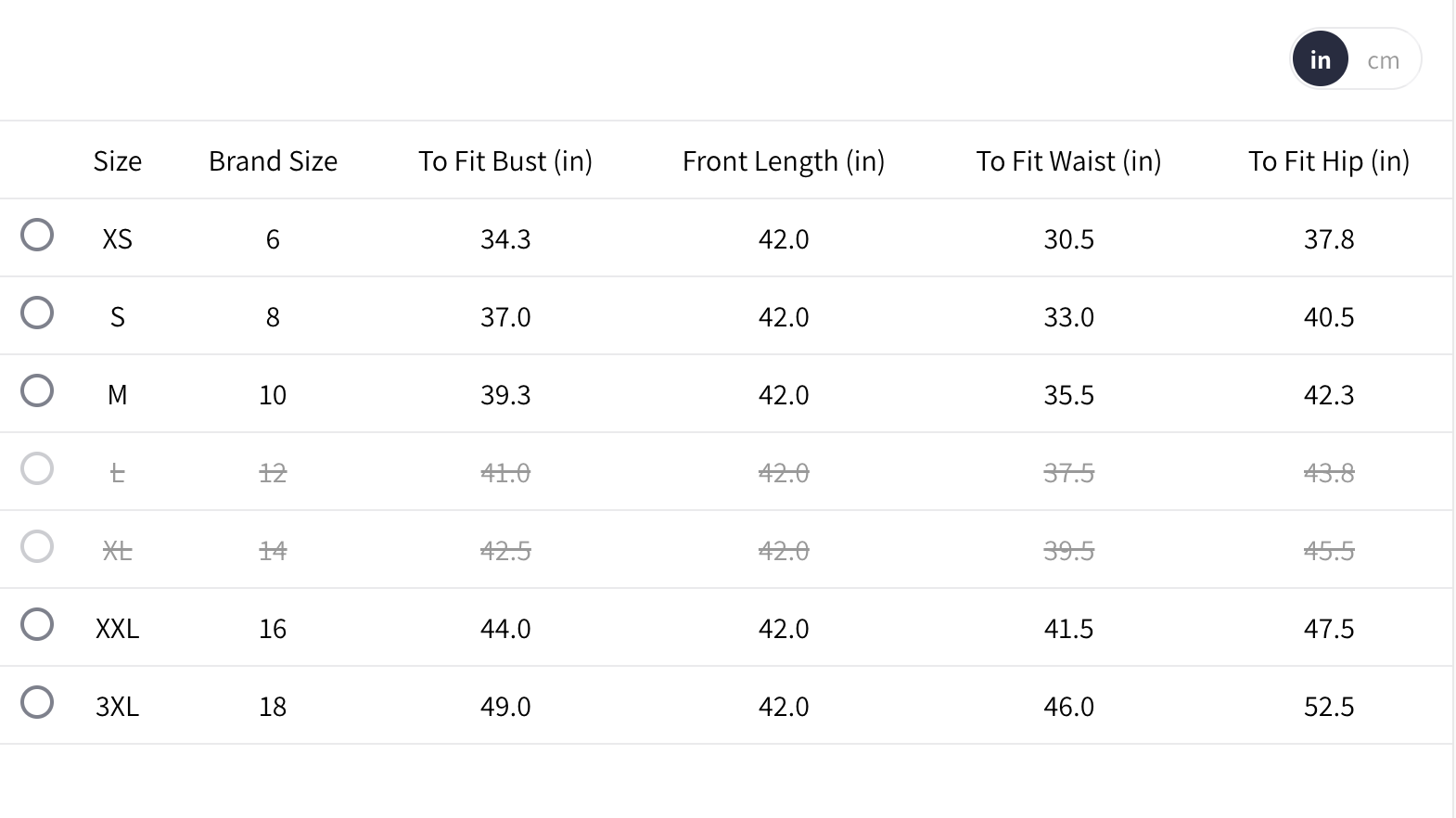Select the 3XL size radio button
This screenshot has width=1456, height=818.
pyautogui.click(x=37, y=702)
